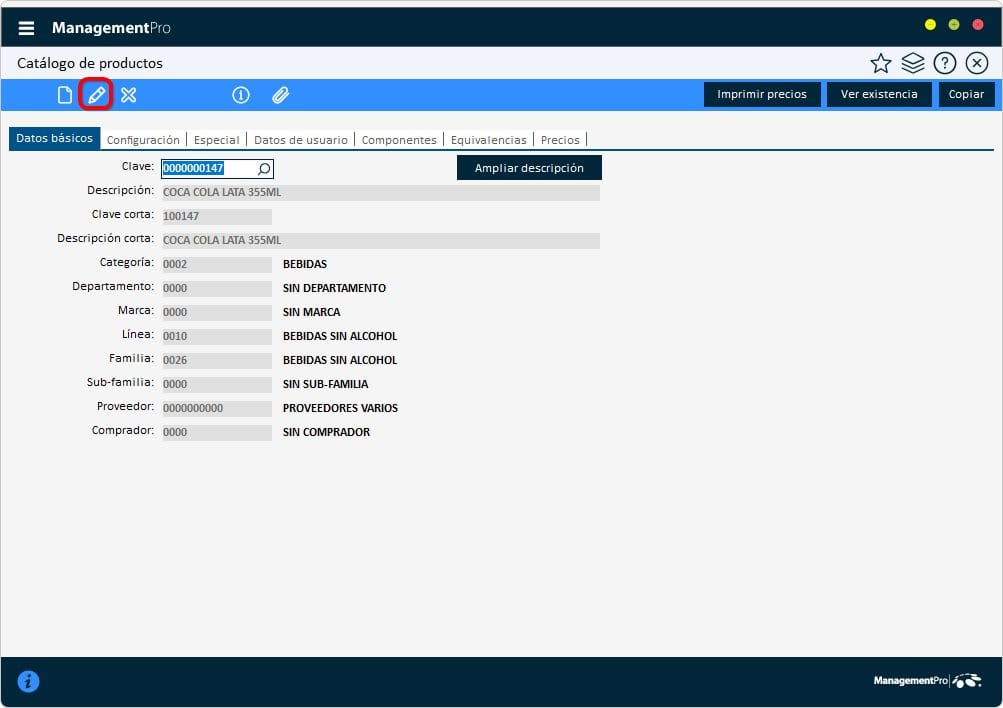The image size is (1003, 708).
Task: Open help with the question mark icon
Action: [x=944, y=64]
